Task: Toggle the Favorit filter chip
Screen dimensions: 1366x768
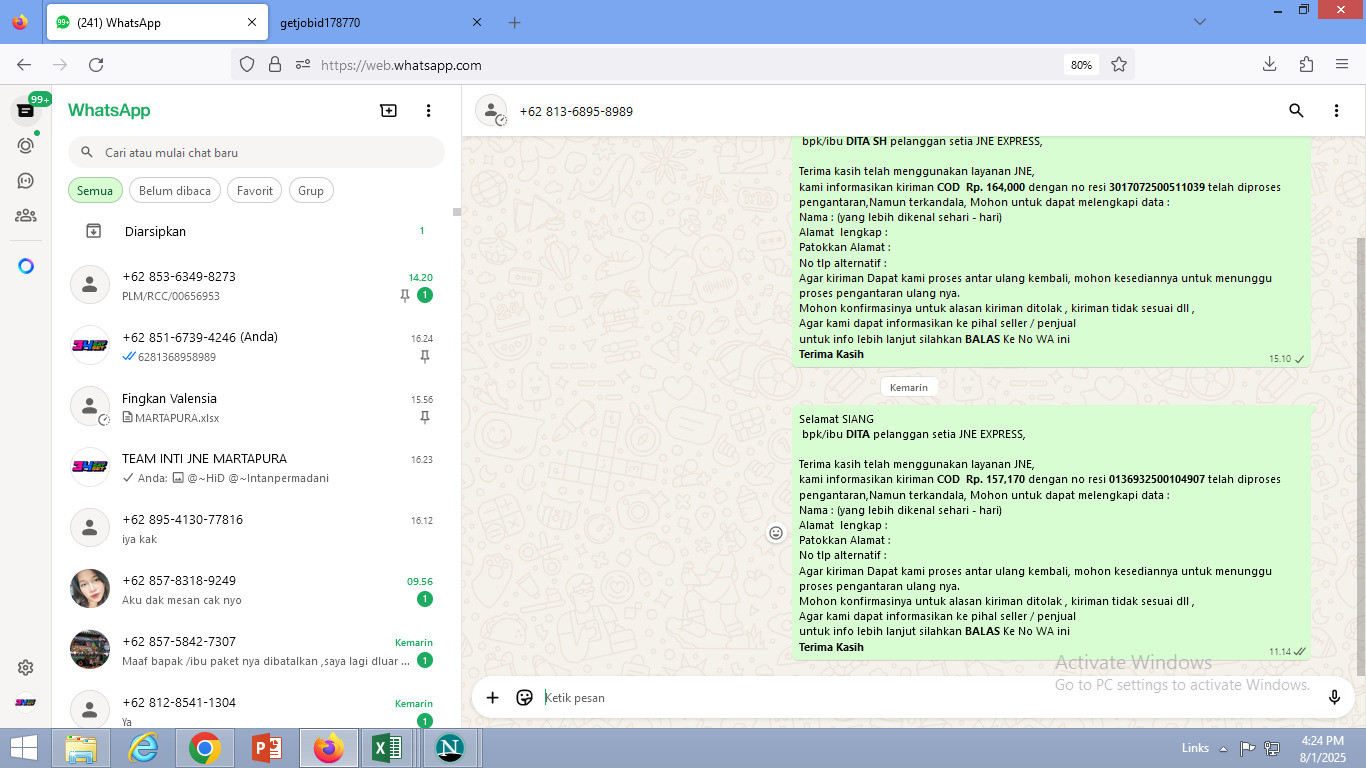Action: pyautogui.click(x=255, y=190)
